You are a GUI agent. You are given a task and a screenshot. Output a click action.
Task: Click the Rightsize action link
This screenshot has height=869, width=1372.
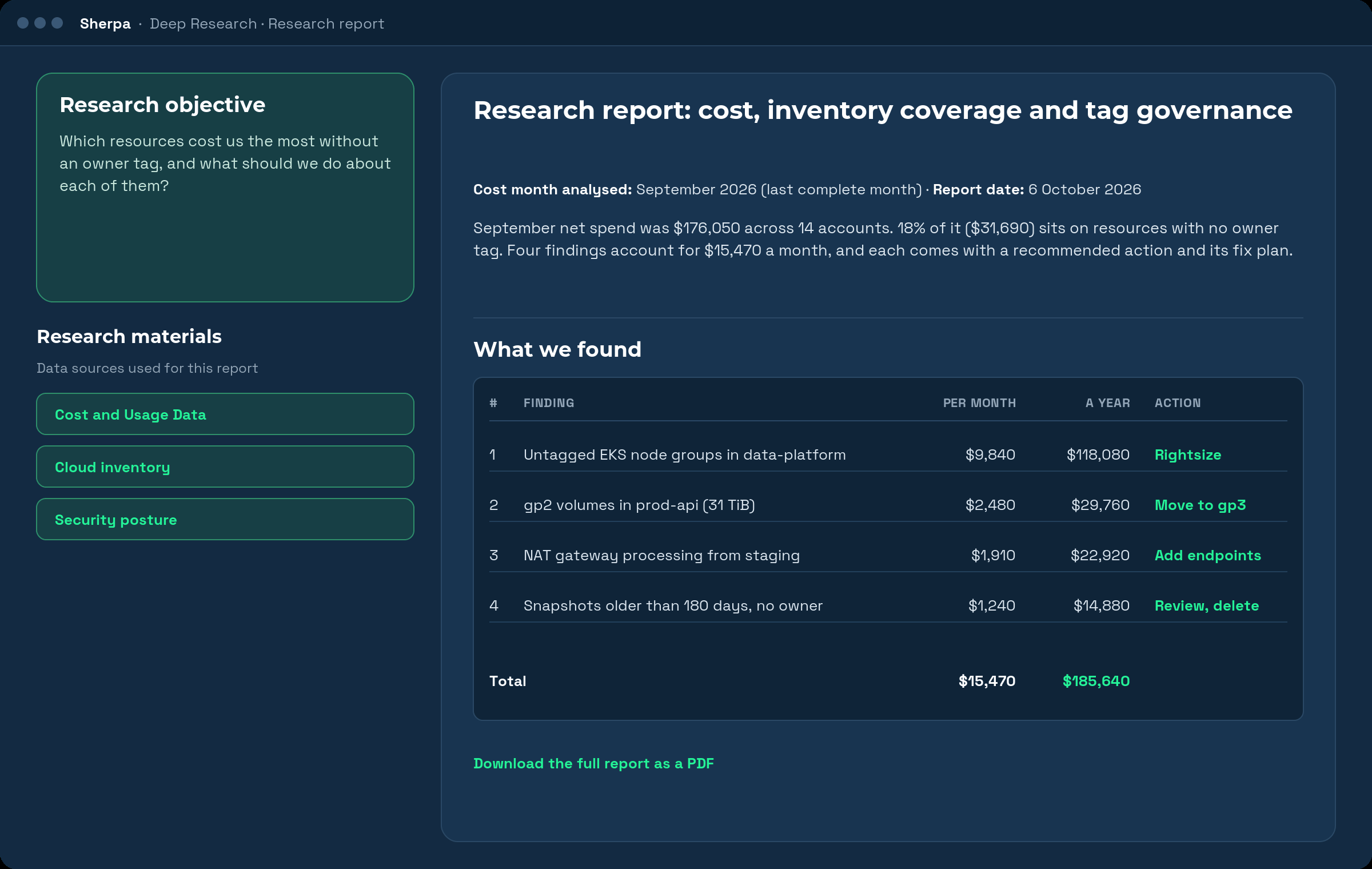(1187, 455)
